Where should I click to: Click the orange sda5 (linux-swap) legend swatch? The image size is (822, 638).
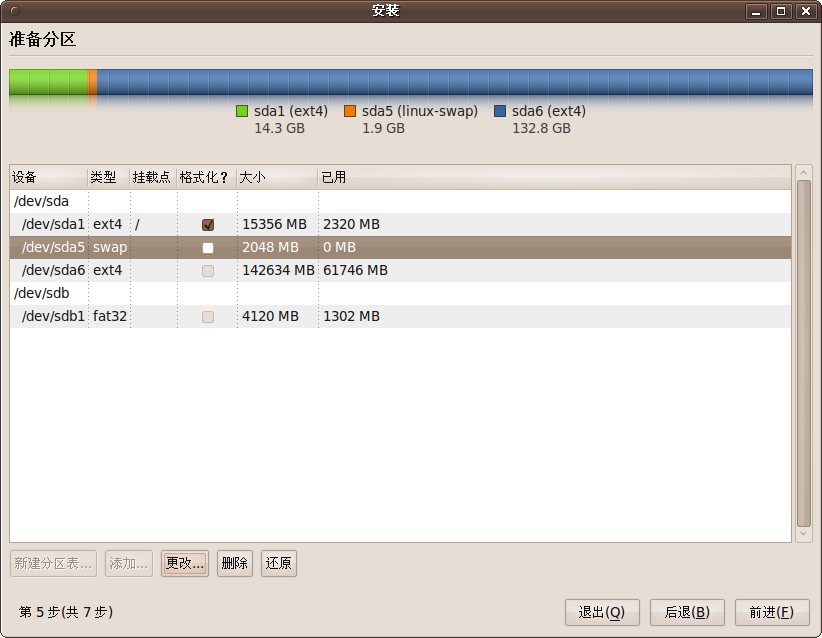pos(350,111)
